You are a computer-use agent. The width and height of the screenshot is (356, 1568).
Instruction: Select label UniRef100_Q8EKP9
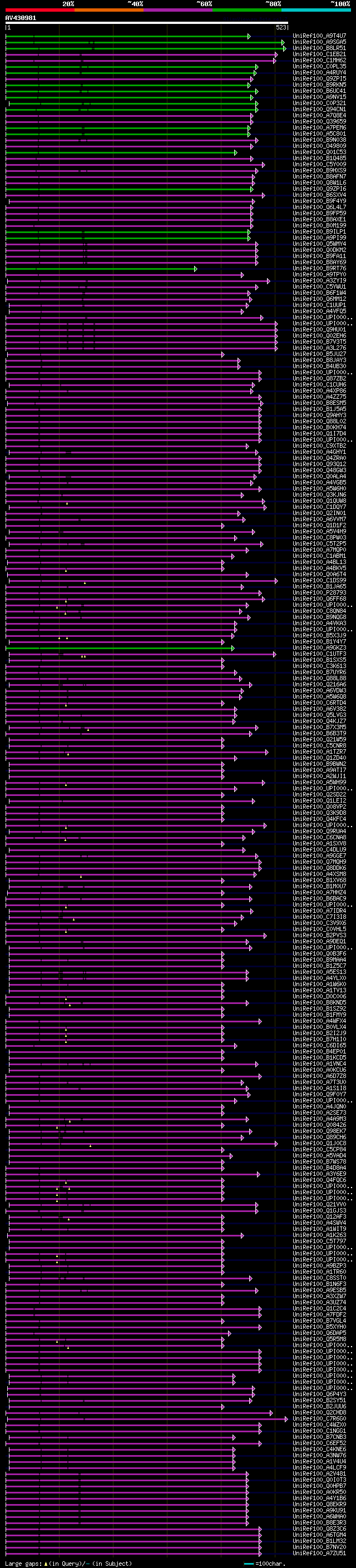point(319,1505)
